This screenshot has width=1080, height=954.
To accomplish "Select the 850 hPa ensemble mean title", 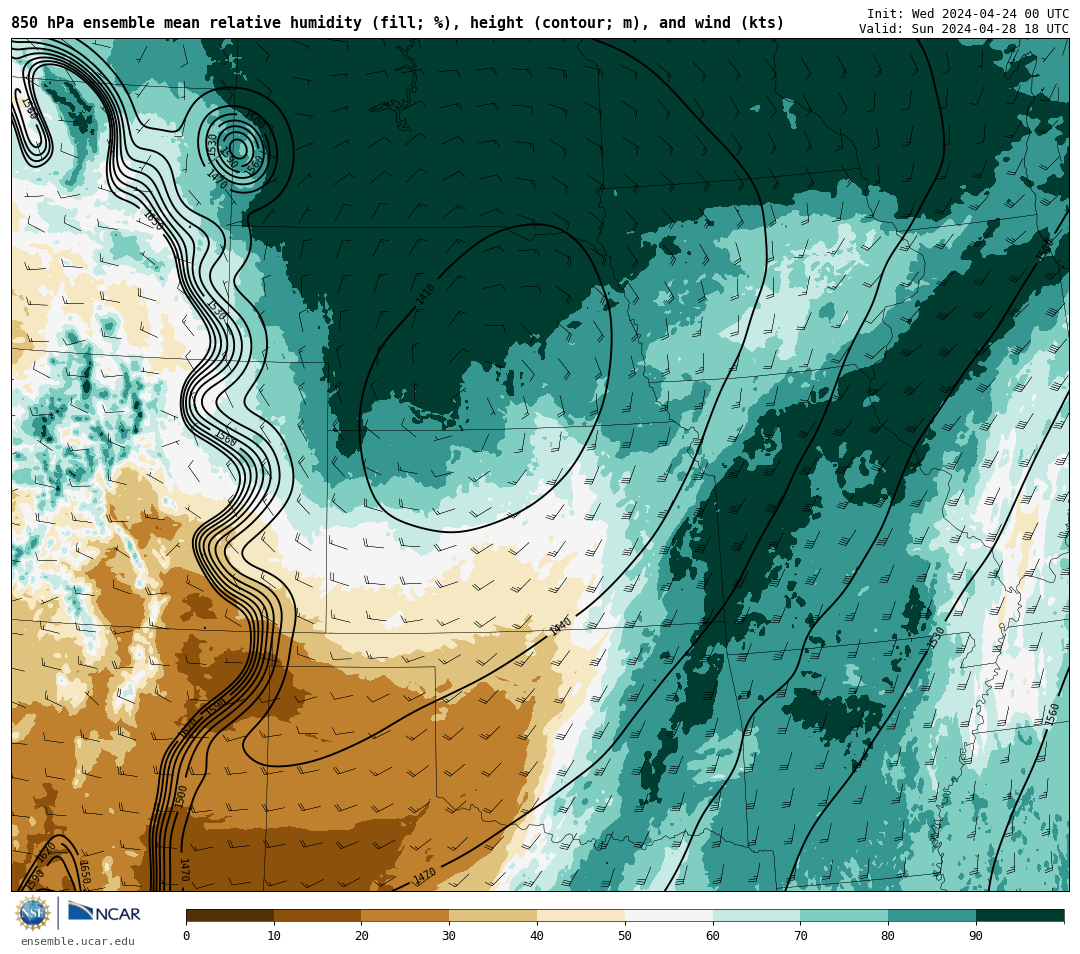I will coord(397,23).
